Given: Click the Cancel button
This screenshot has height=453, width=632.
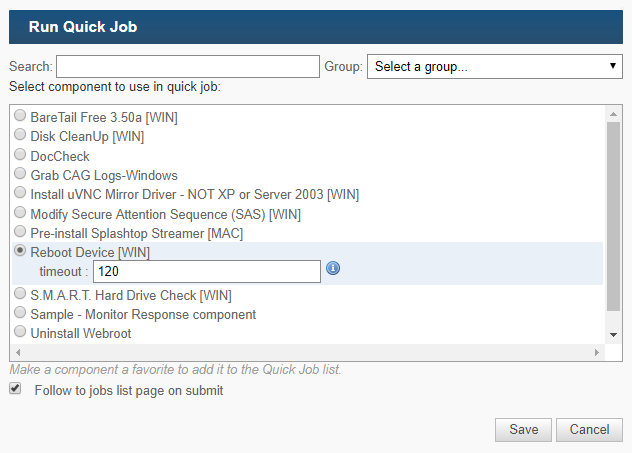Looking at the screenshot, I should coord(589,430).
